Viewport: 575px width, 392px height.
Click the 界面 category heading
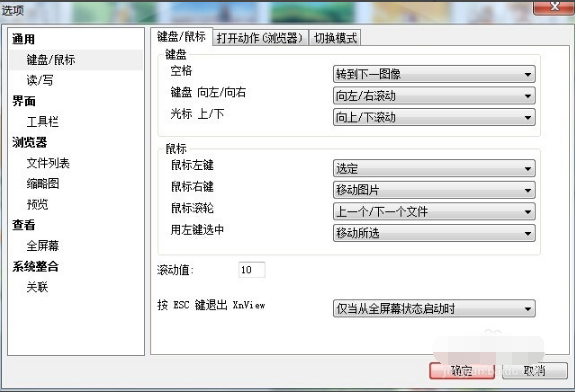[x=23, y=101]
